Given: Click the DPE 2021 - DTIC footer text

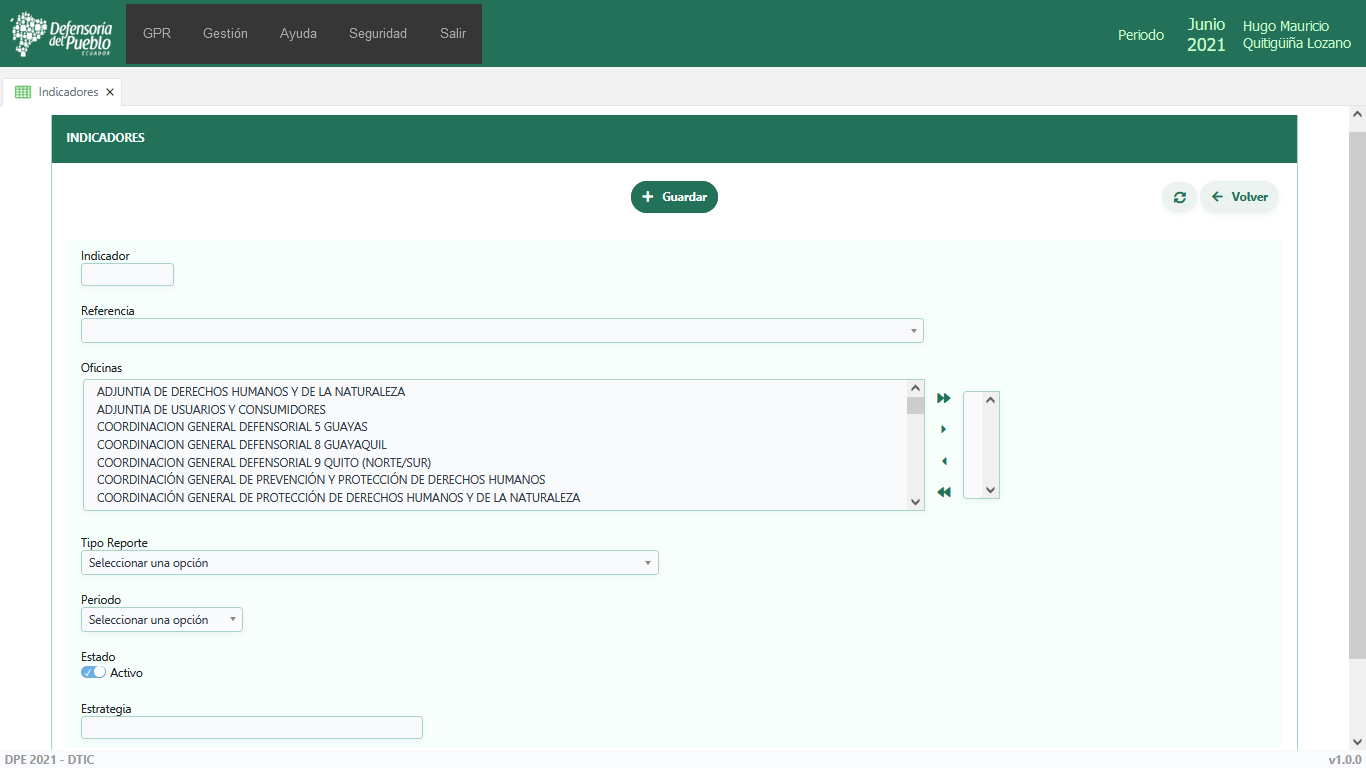Looking at the screenshot, I should pos(49,760).
